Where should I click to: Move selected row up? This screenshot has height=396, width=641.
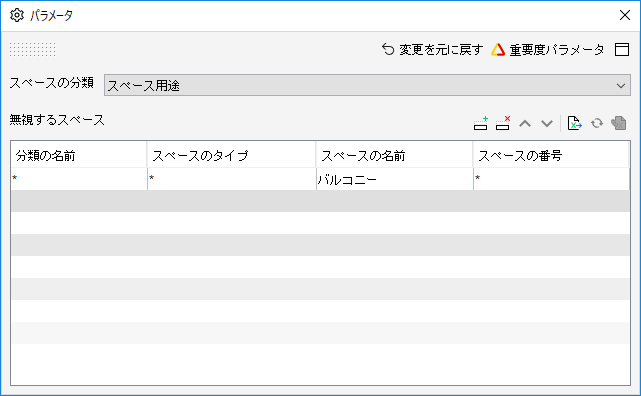point(525,123)
